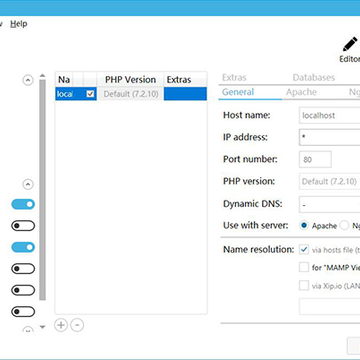Click the Port number field
This screenshot has width=360, height=360.
[315, 159]
